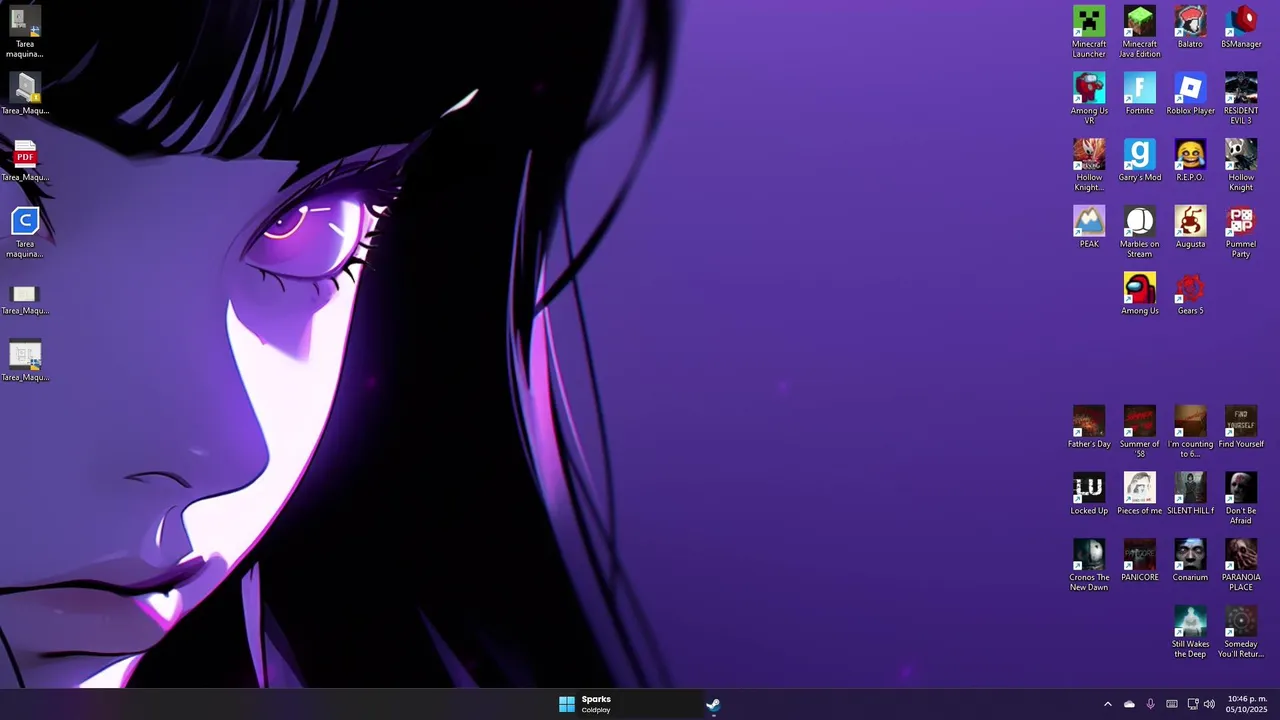Open the Minecraft Launcher shortcut
This screenshot has width=1280, height=720.
(1089, 32)
